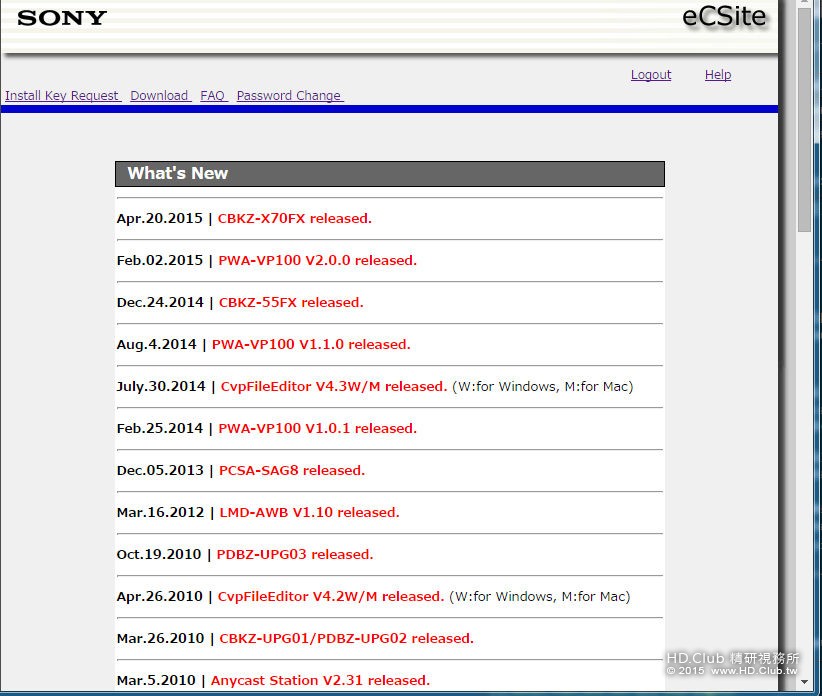Open the Password Change page
This screenshot has width=822, height=696.
(x=290, y=96)
